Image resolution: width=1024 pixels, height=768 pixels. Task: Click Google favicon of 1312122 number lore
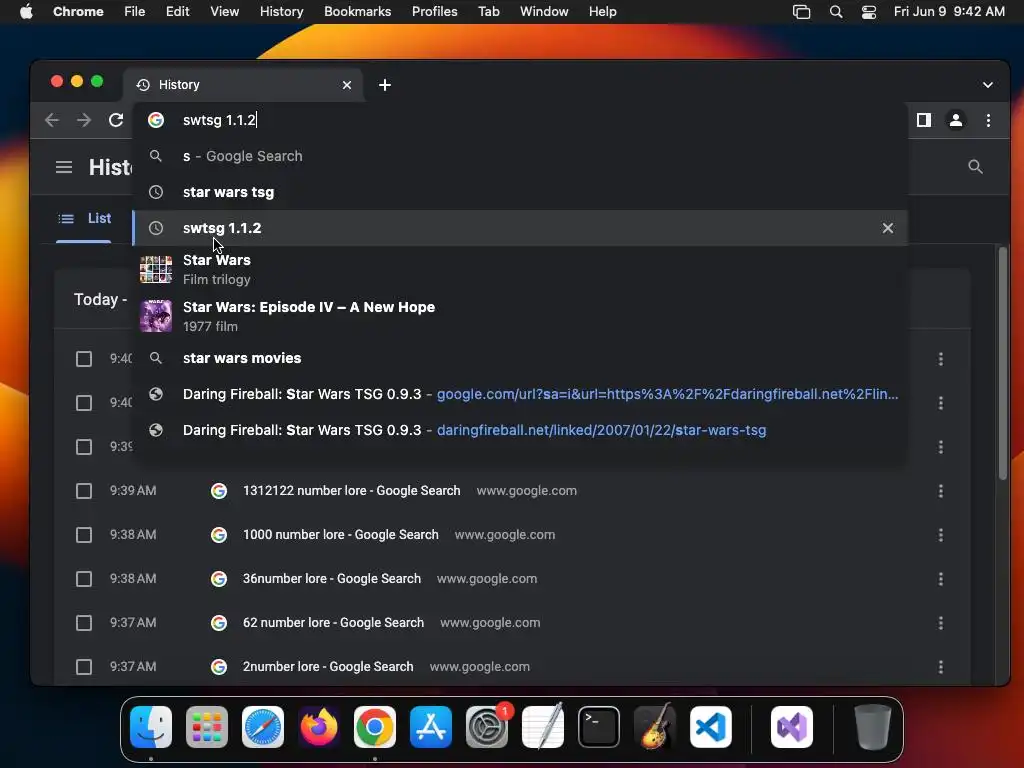click(219, 490)
